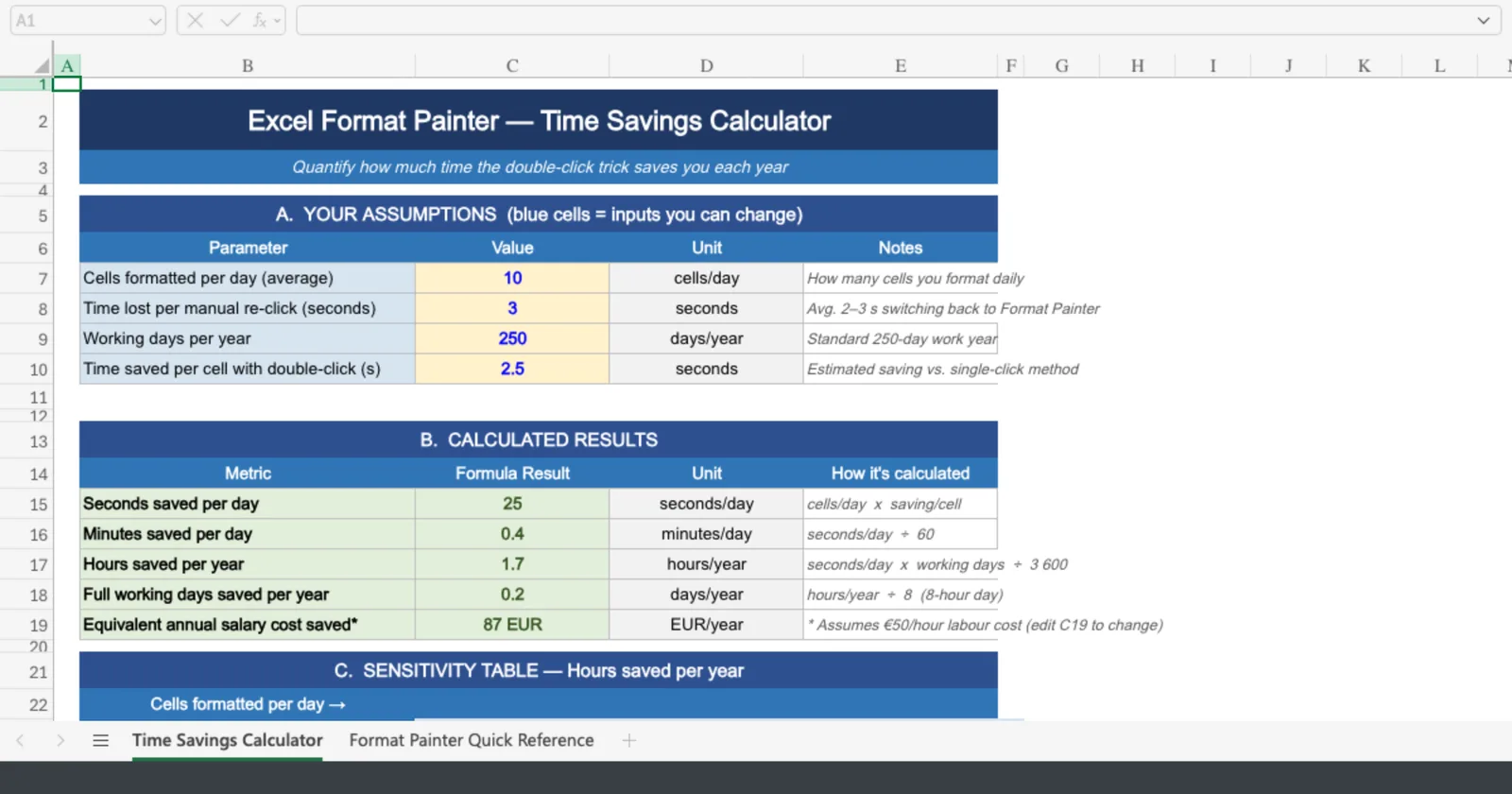Select the minutes saved result 0.4

pyautogui.click(x=512, y=534)
